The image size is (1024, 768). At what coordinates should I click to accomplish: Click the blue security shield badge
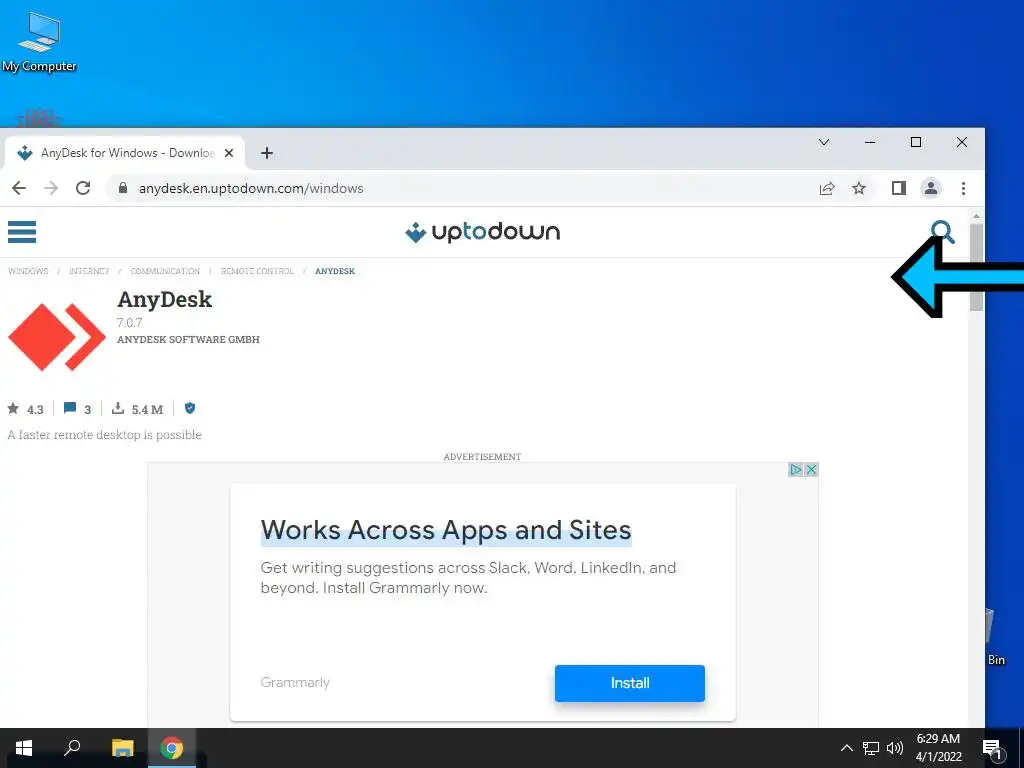pyautogui.click(x=190, y=408)
